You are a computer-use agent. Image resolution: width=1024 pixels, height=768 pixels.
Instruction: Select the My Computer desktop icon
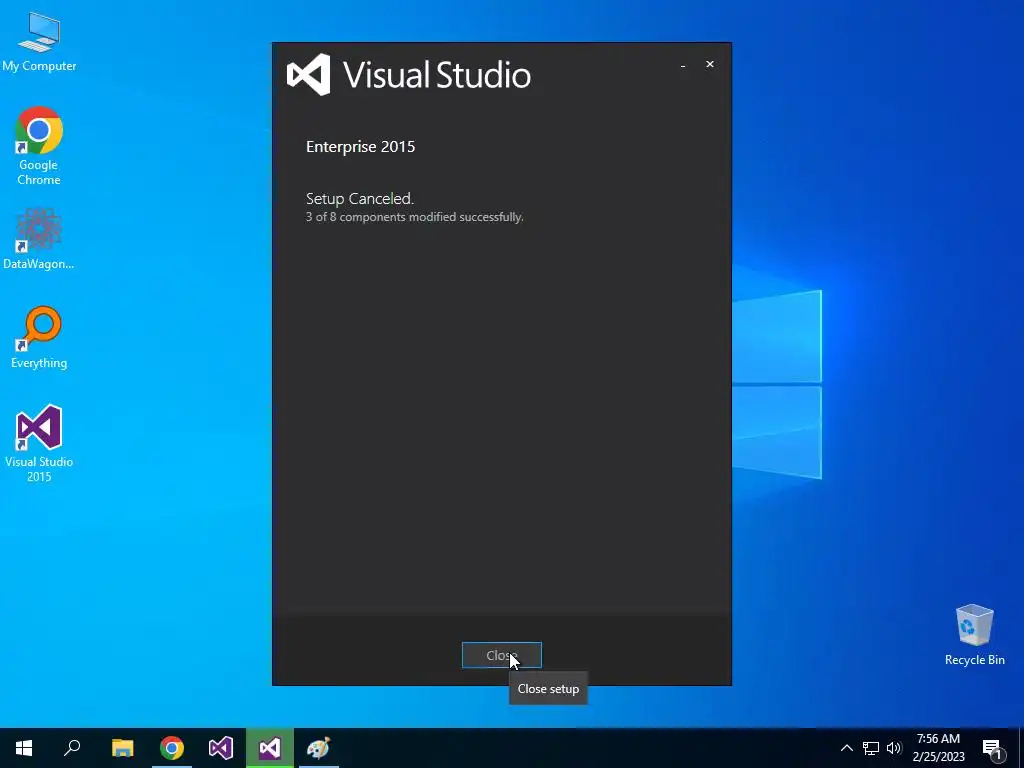tap(39, 42)
